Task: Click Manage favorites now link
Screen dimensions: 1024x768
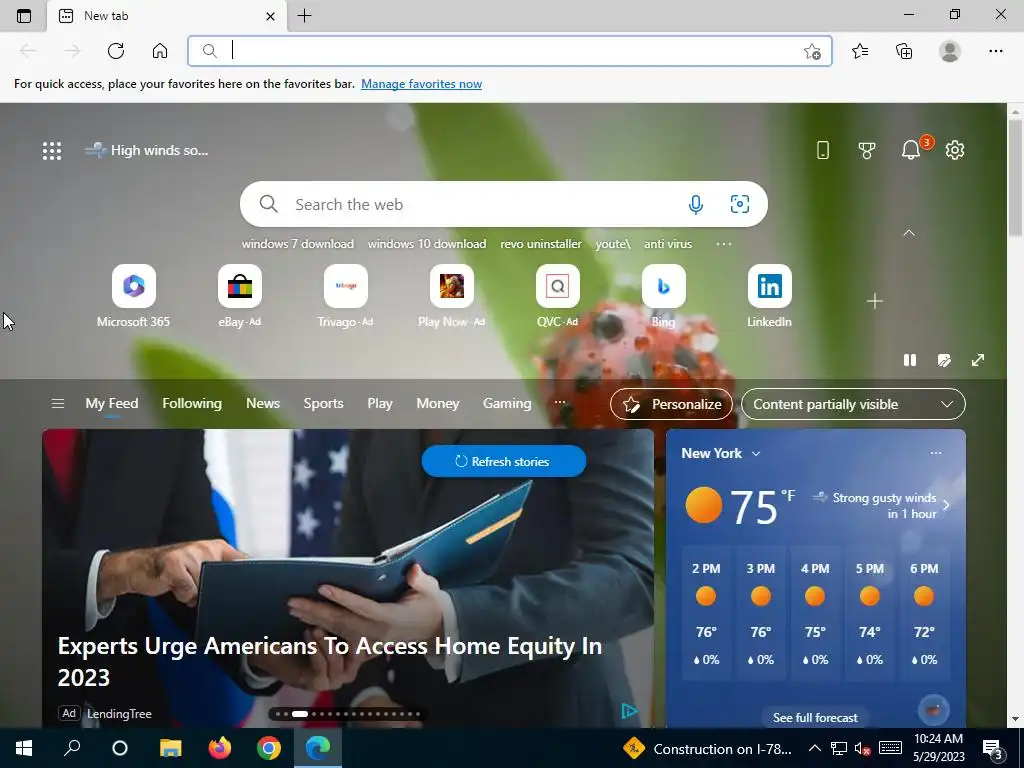Action: pyautogui.click(x=421, y=84)
